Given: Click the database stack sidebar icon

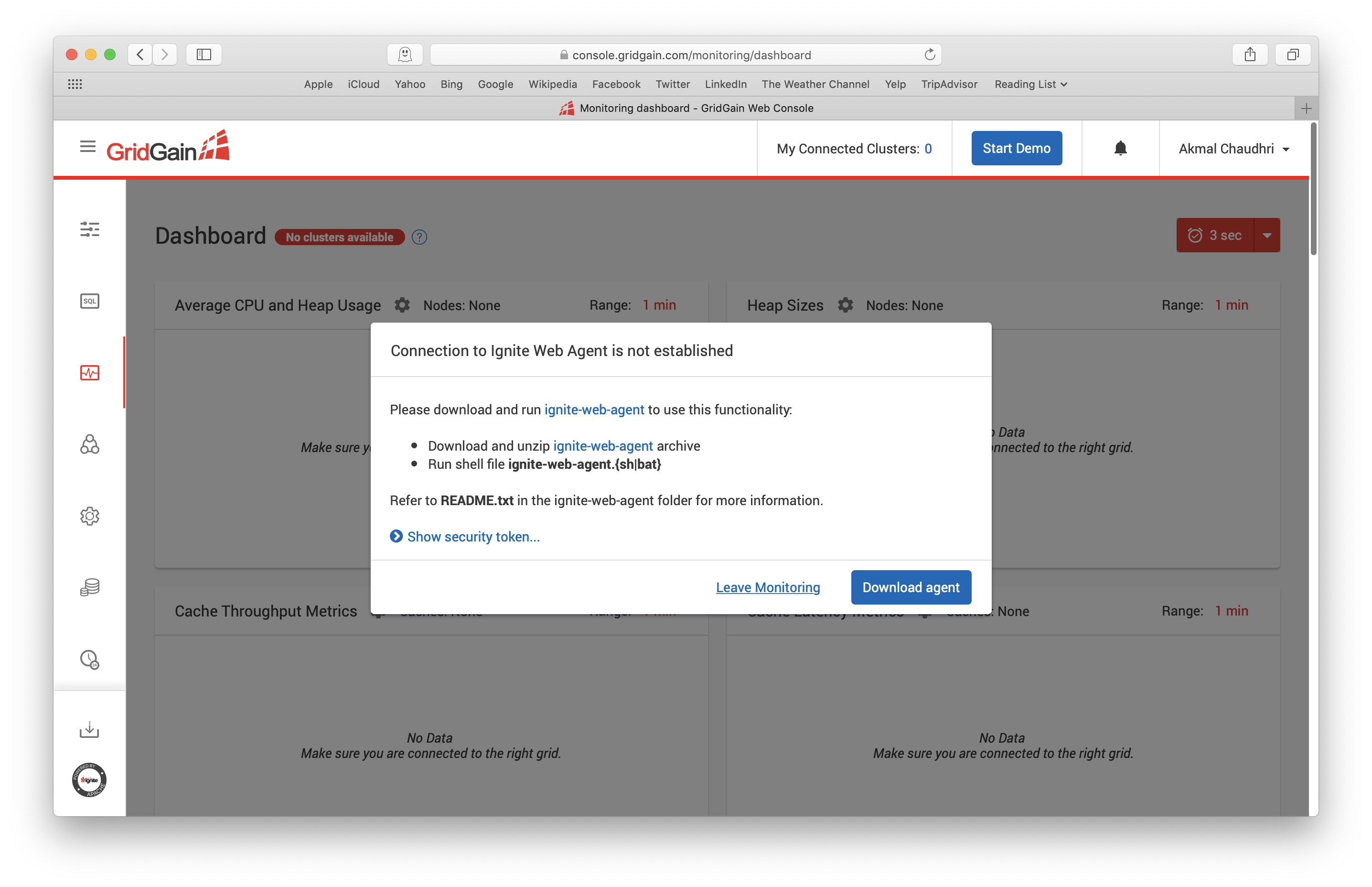Looking at the screenshot, I should coord(89,587).
